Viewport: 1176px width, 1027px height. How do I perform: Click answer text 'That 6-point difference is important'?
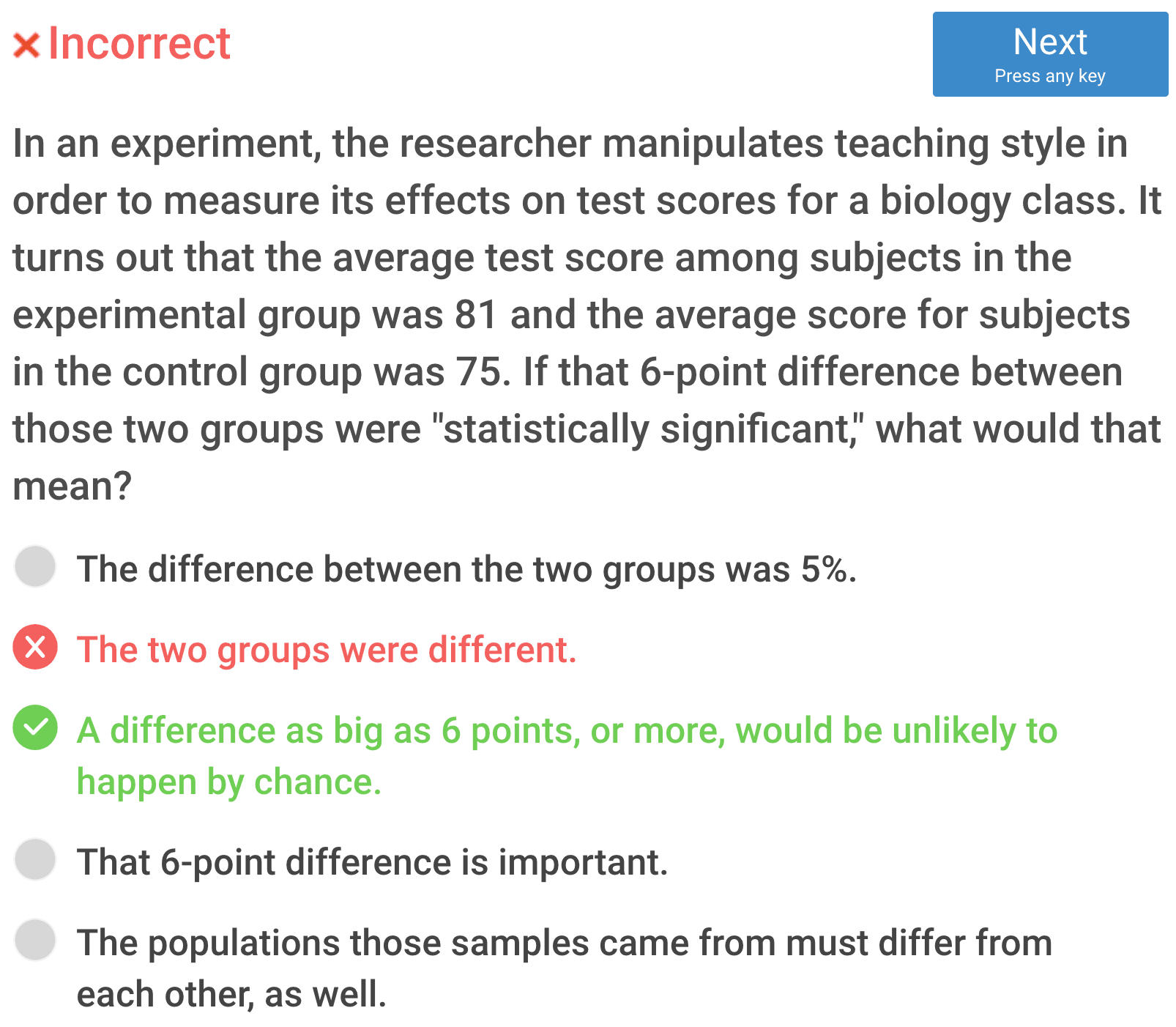pos(372,862)
